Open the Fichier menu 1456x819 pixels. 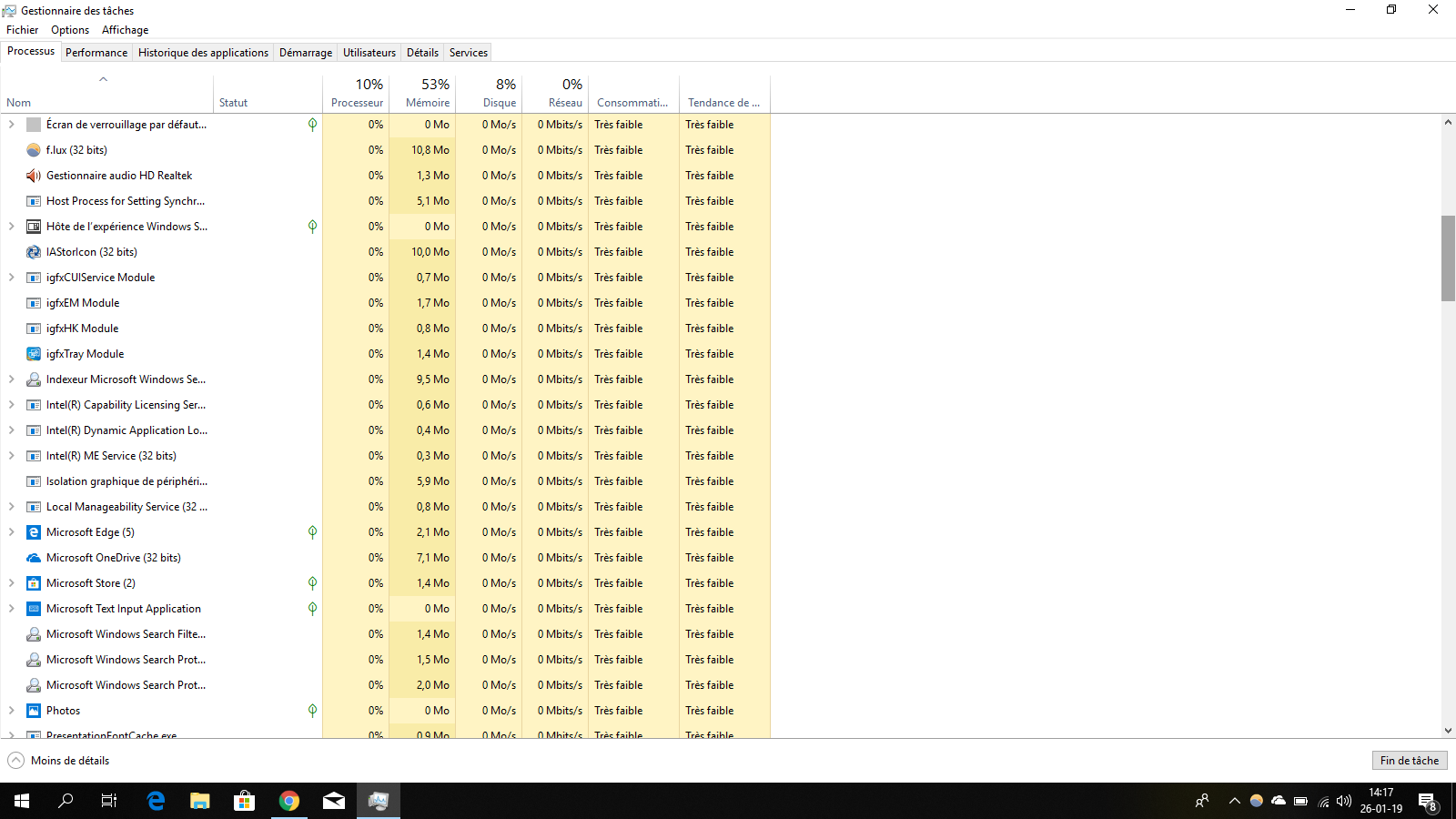23,30
